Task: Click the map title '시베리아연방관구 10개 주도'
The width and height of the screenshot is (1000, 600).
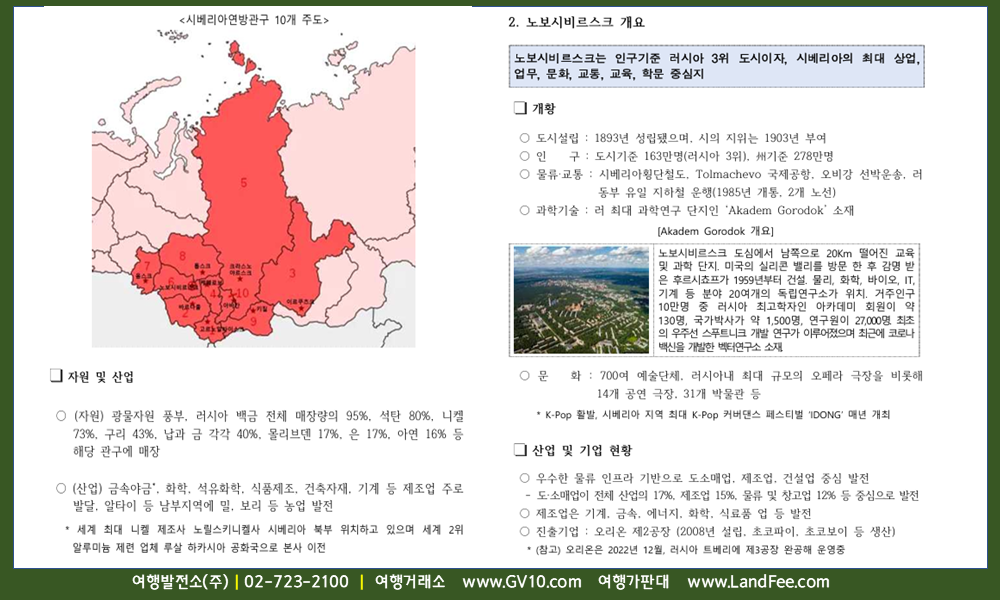Action: [254, 20]
